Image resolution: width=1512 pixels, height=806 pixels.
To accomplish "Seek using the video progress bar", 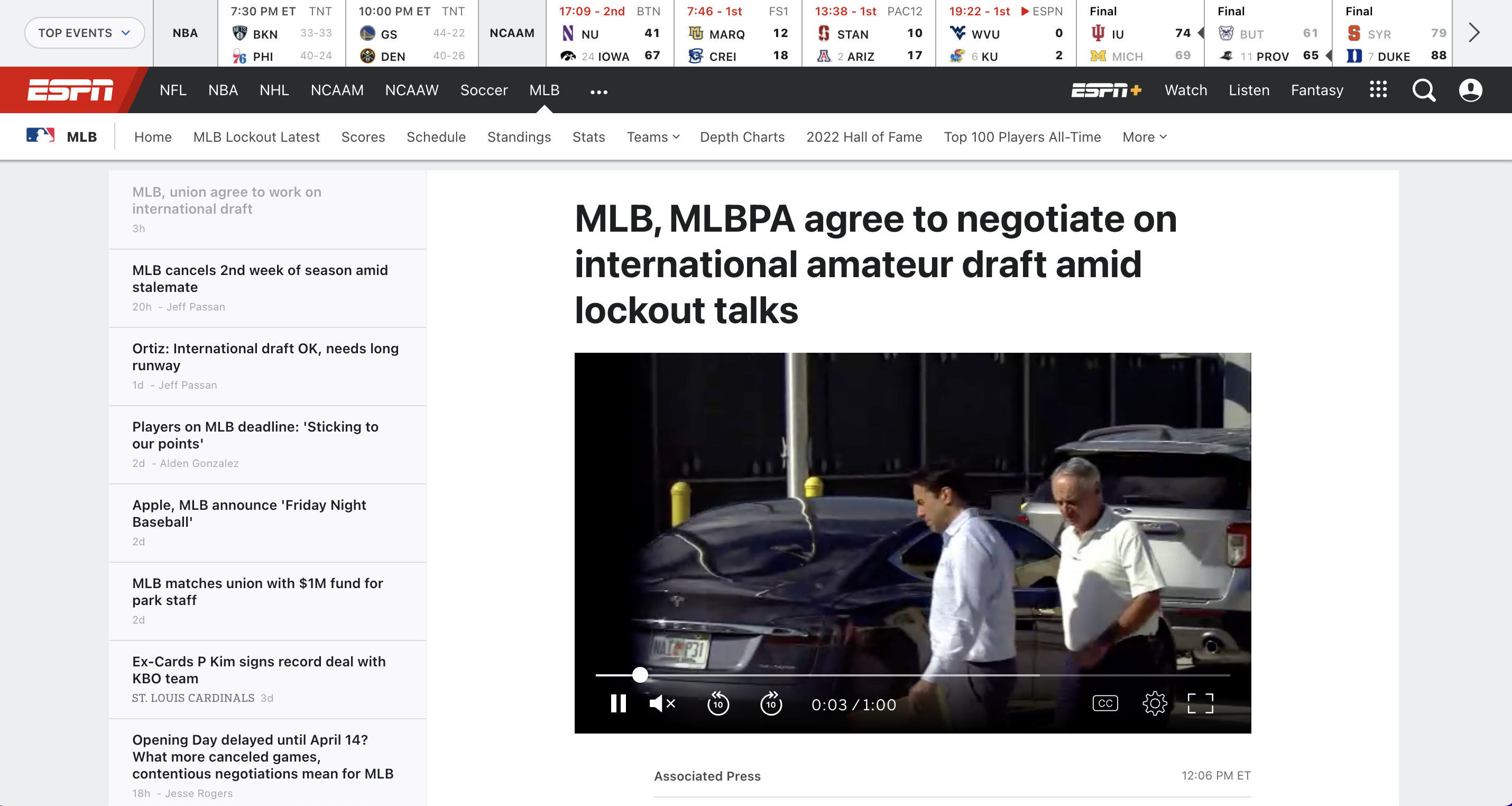I will point(912,675).
